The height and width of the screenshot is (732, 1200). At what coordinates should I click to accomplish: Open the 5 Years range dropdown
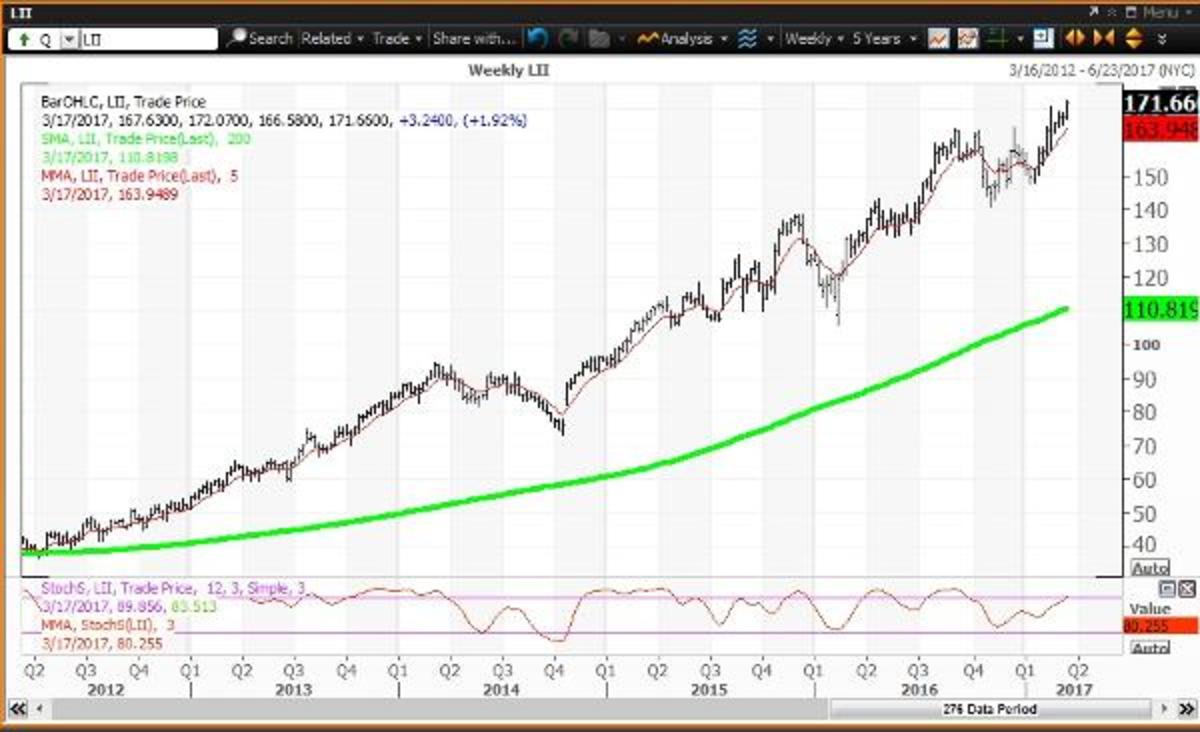883,39
